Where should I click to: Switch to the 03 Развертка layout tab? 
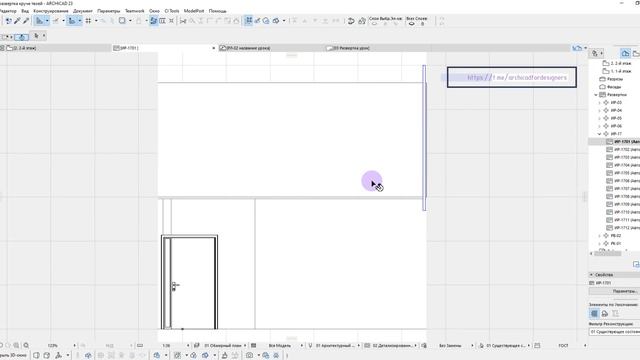pos(378,48)
